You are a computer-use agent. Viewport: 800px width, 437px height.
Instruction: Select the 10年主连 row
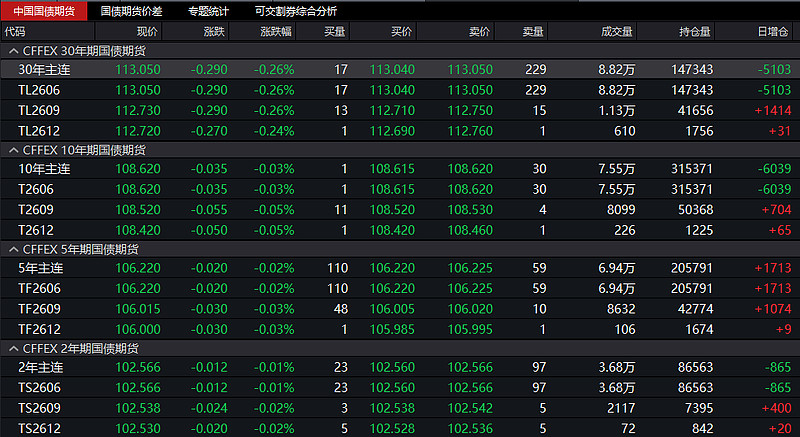[400, 169]
